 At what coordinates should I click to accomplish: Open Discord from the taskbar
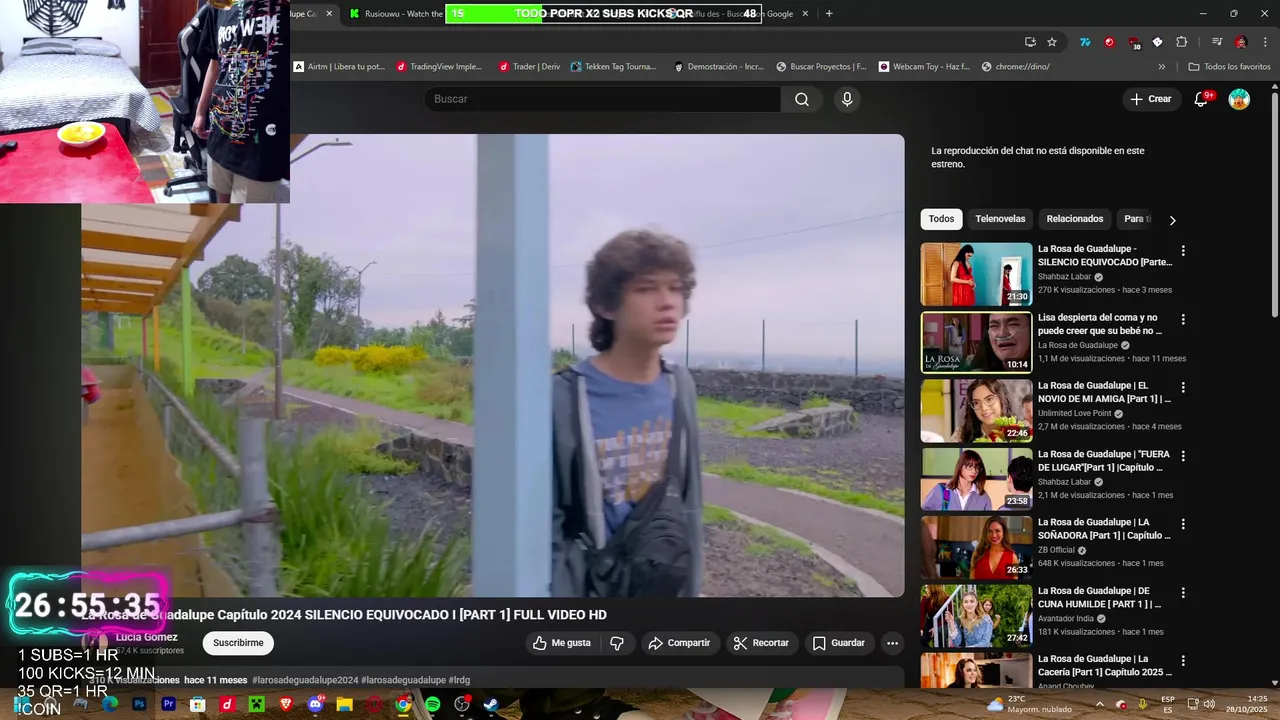pos(315,704)
